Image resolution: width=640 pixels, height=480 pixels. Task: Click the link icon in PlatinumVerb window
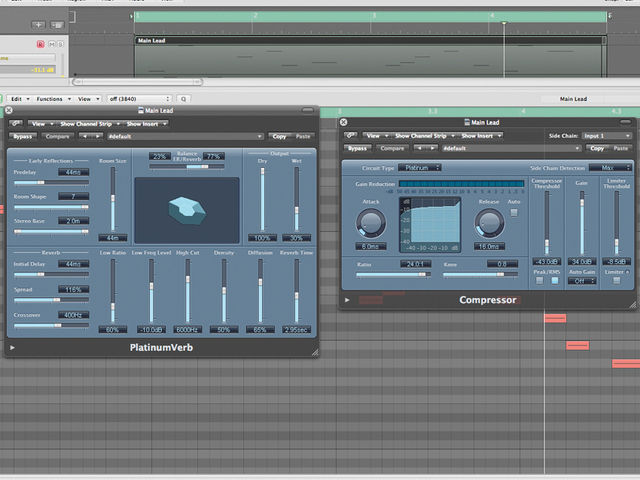coord(16,124)
